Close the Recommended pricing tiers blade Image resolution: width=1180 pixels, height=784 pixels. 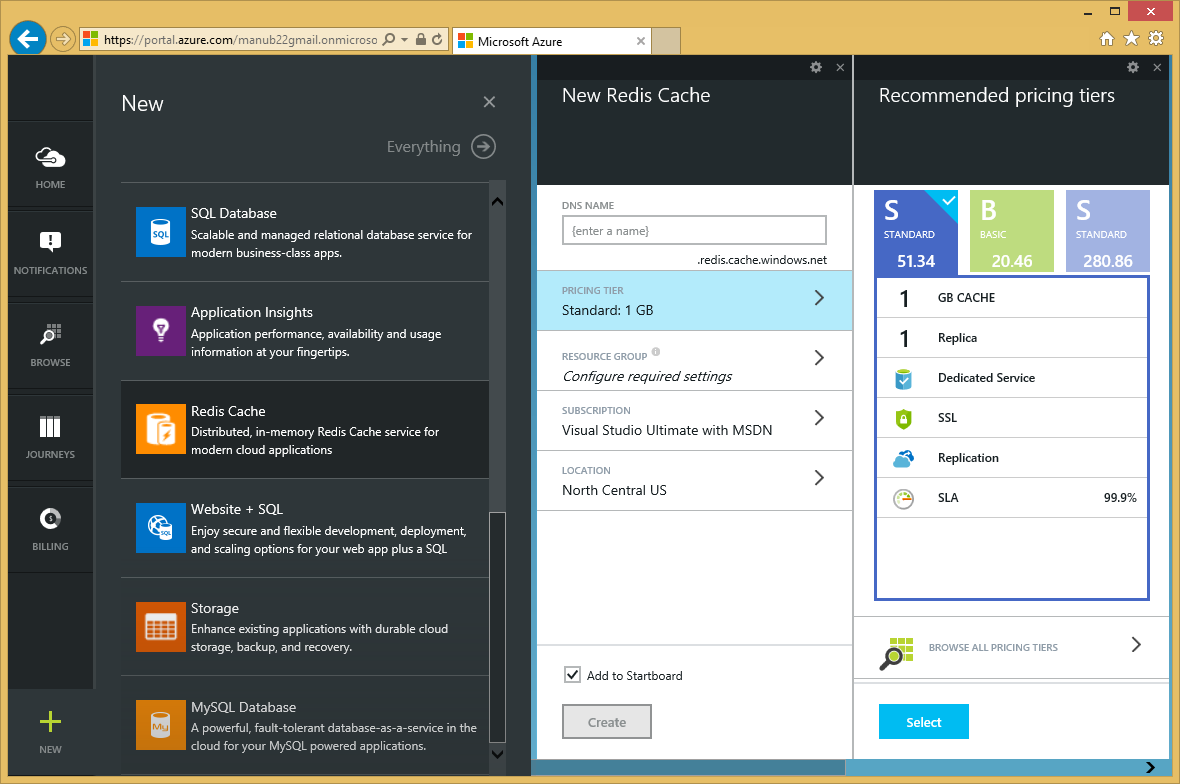pyautogui.click(x=1157, y=68)
